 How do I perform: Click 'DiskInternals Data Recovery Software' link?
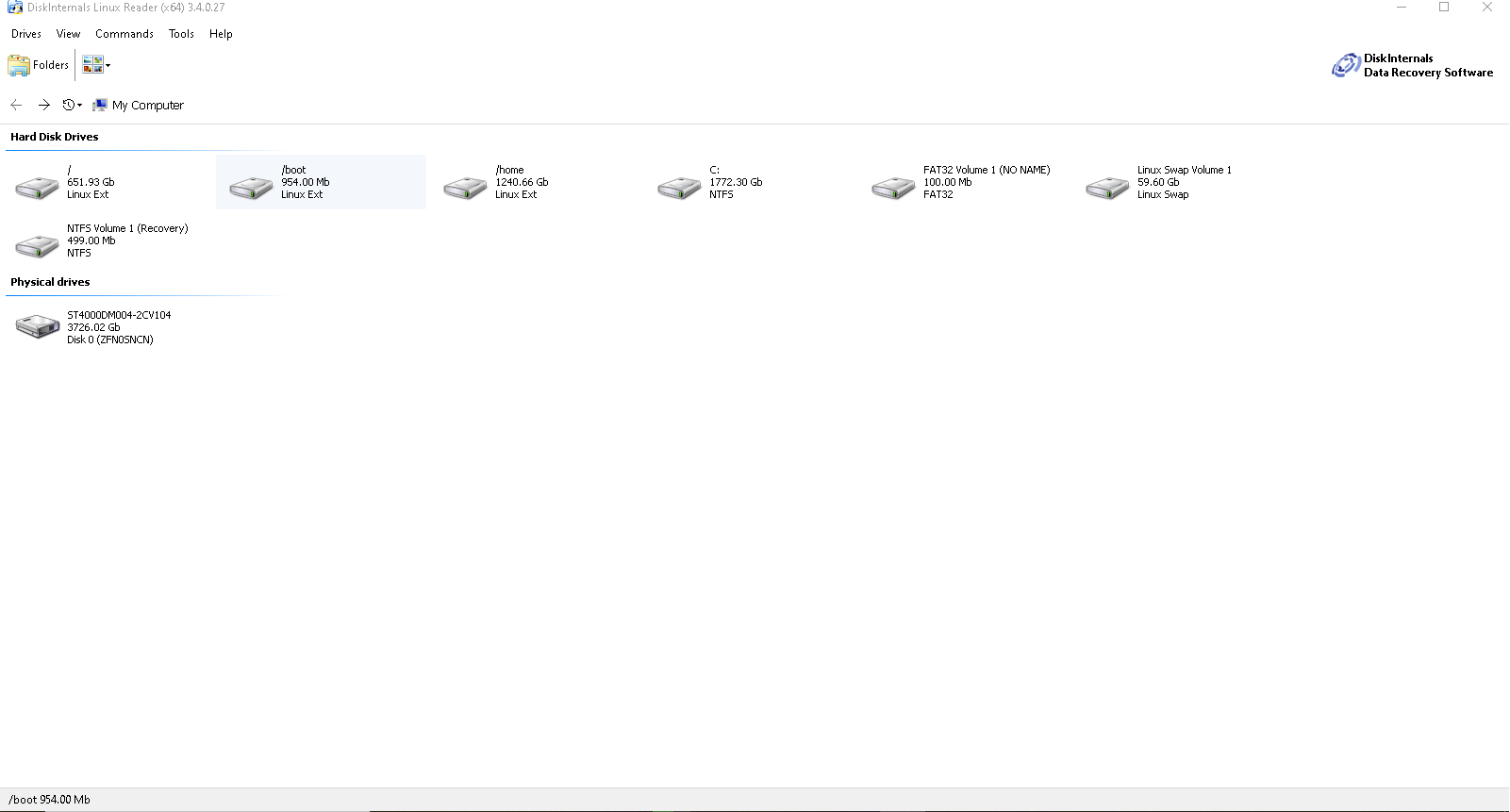tap(1428, 65)
